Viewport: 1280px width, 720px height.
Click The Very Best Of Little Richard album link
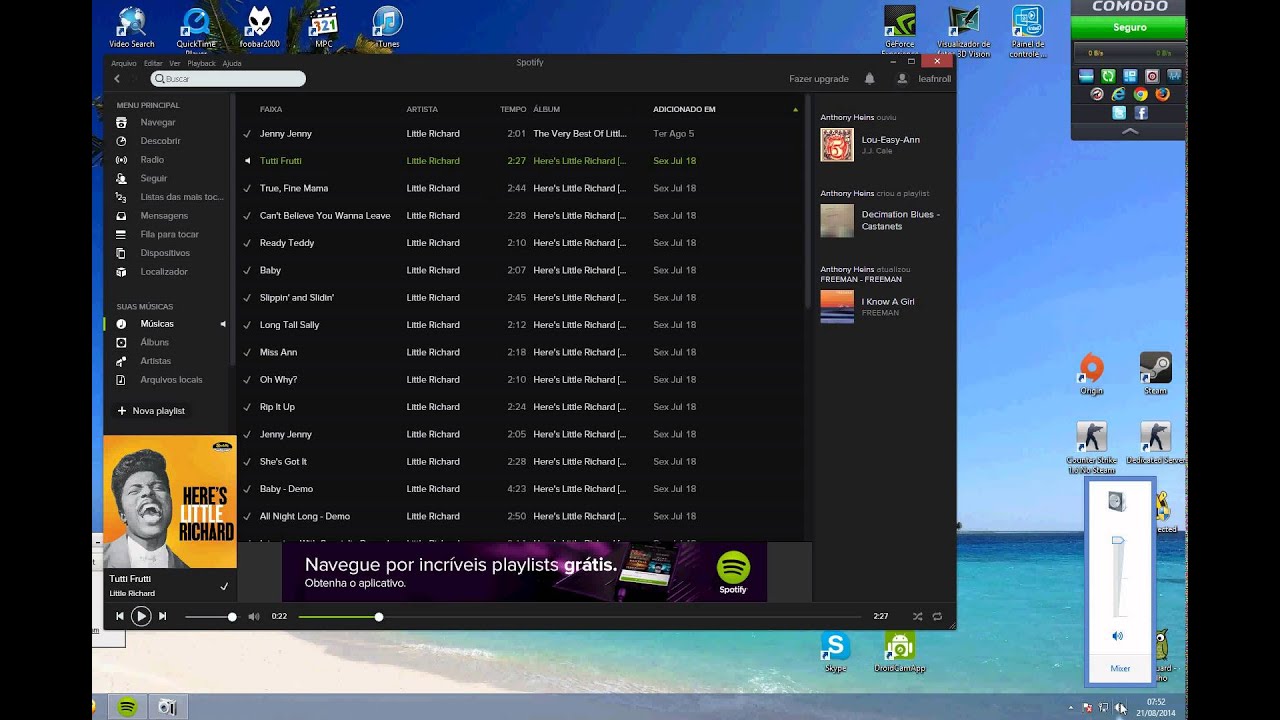click(x=580, y=133)
